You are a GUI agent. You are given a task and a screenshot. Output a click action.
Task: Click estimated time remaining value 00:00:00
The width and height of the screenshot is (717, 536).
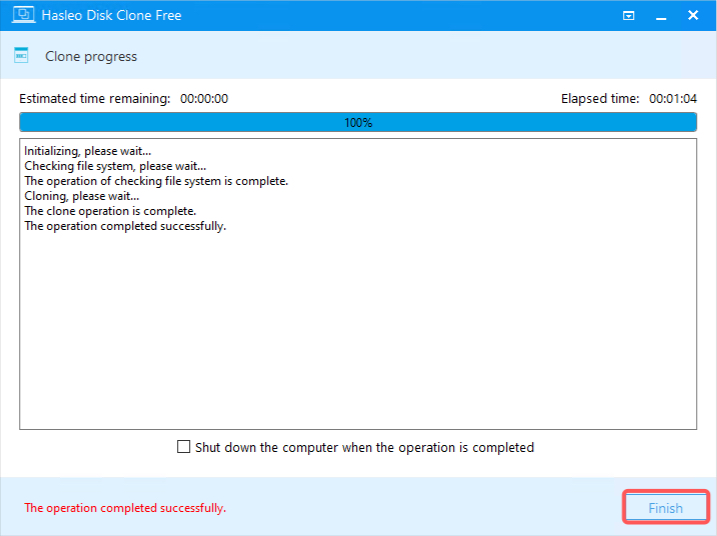click(x=204, y=99)
